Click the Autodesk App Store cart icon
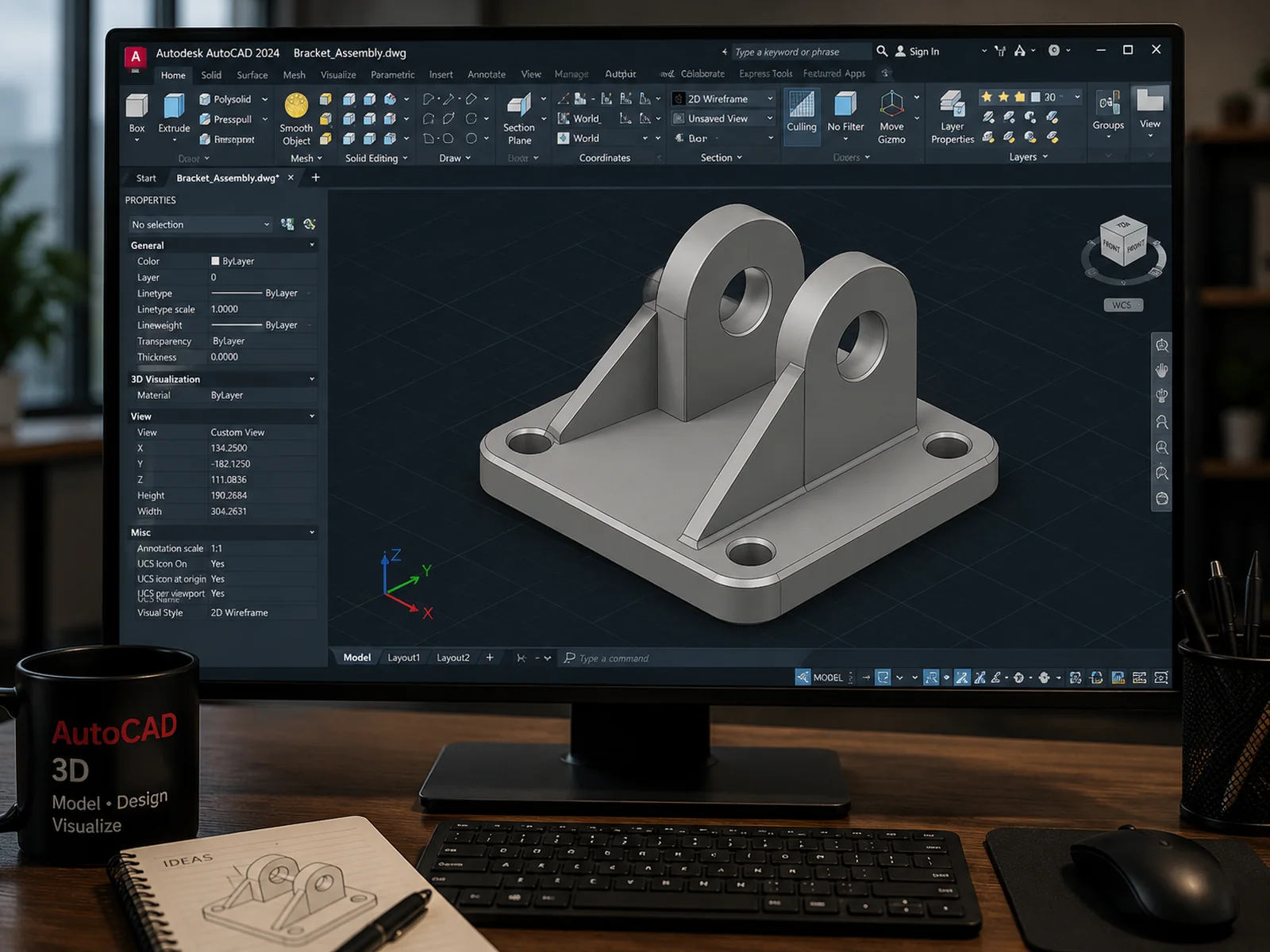The height and width of the screenshot is (952, 1270). click(1000, 51)
